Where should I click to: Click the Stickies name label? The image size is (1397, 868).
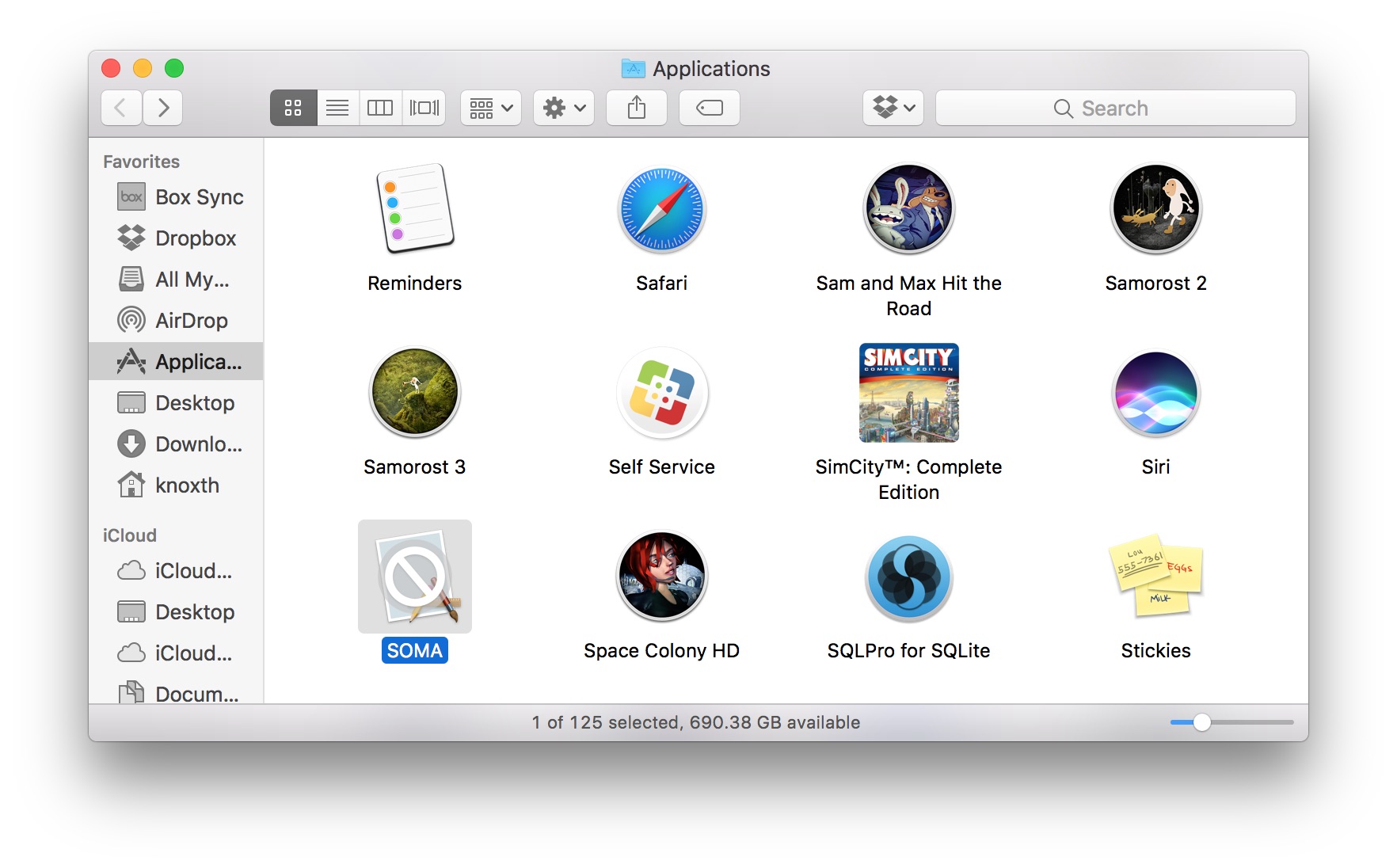click(1155, 651)
